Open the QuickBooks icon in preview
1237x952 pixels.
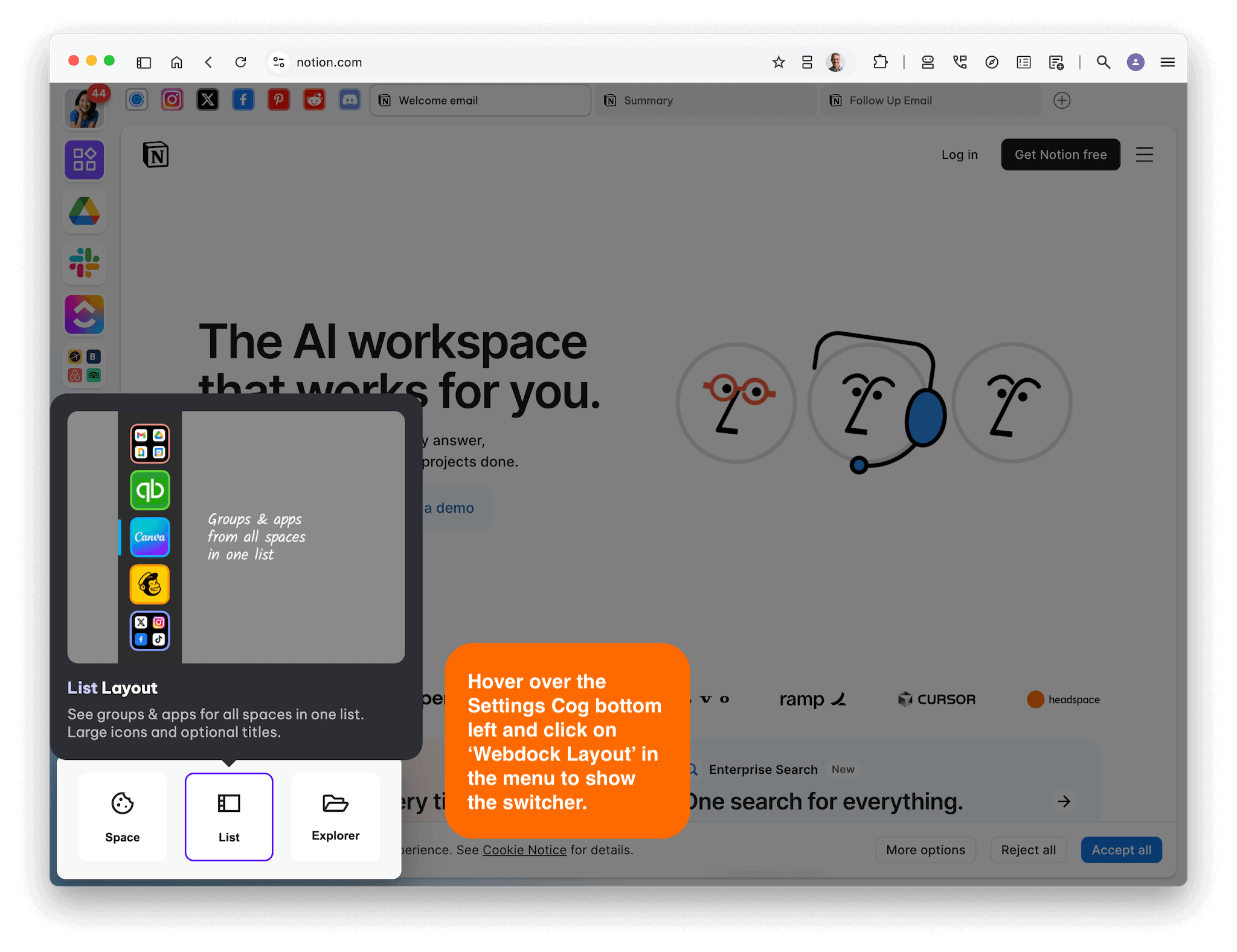point(150,490)
